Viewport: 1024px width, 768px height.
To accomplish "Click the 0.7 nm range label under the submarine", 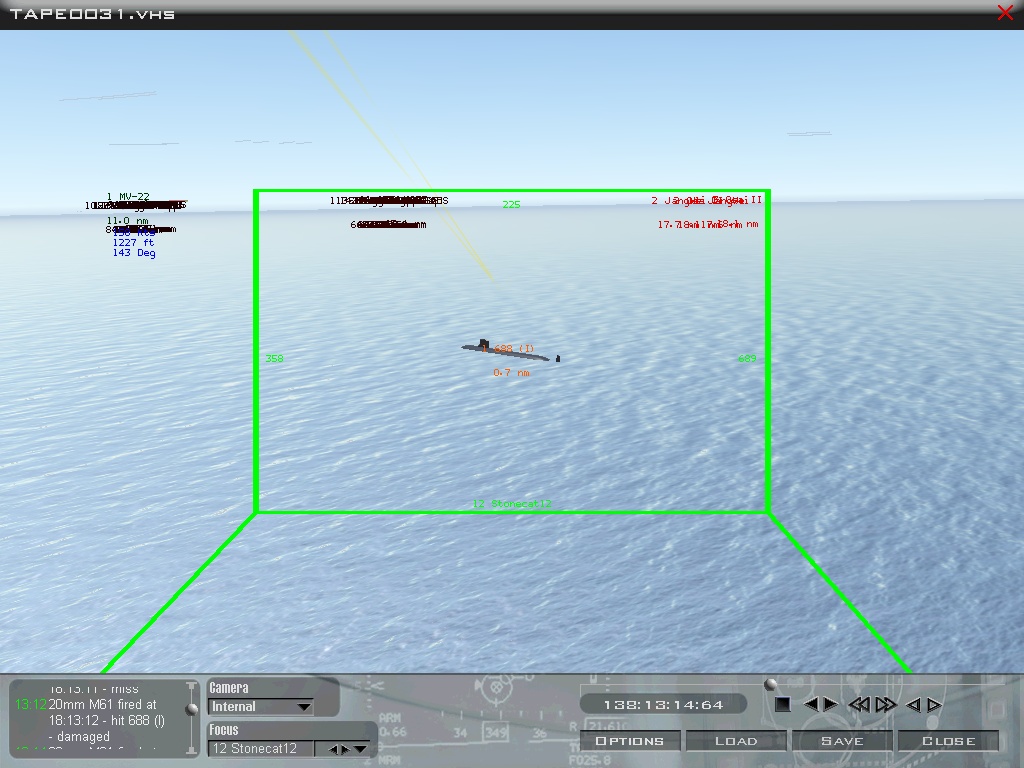I will tap(511, 373).
